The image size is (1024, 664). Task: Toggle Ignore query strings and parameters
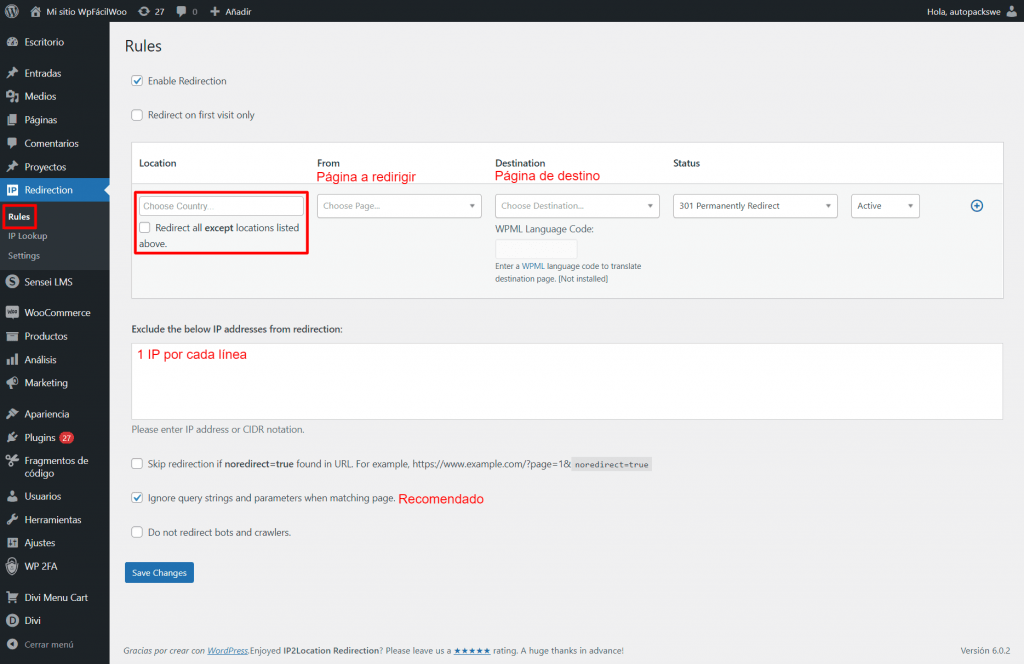point(137,498)
